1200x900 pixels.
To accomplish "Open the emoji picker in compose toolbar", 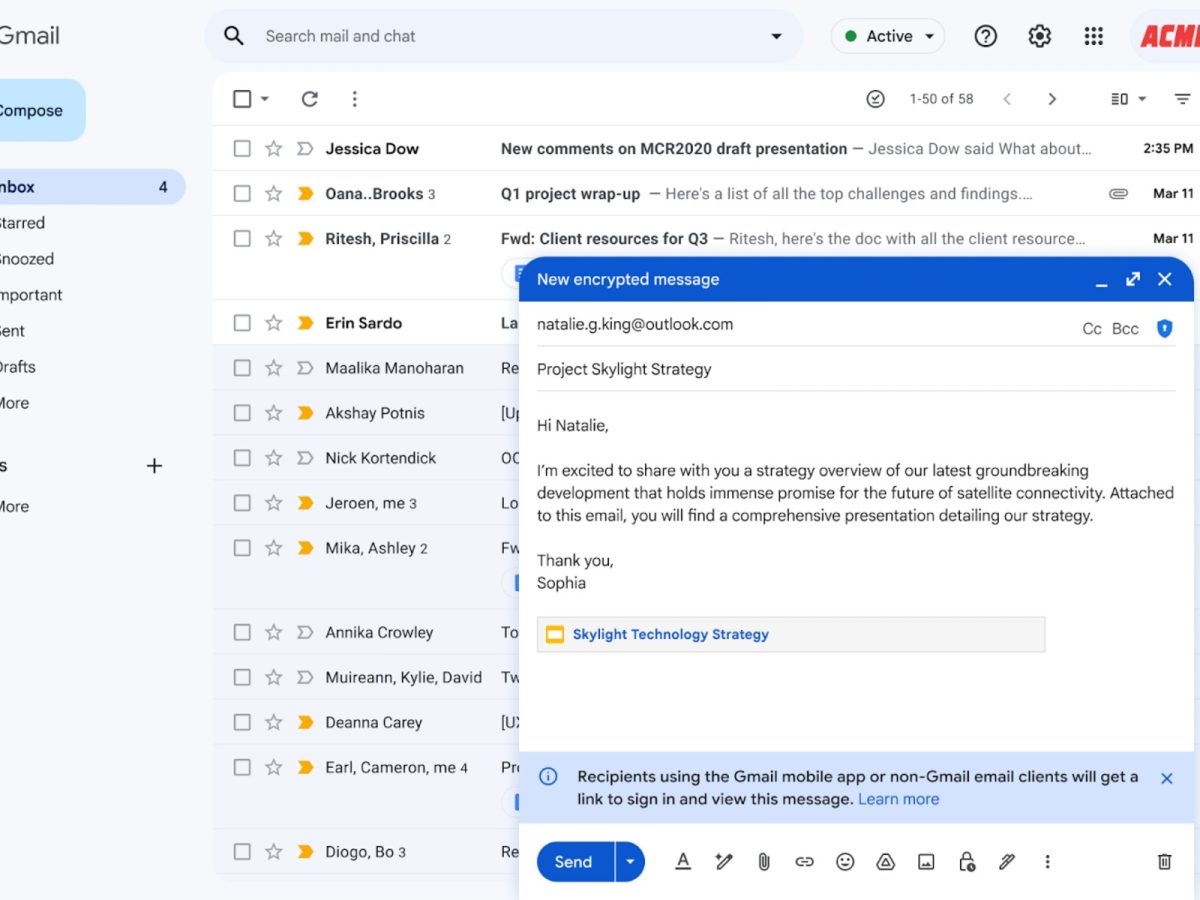I will pos(845,861).
